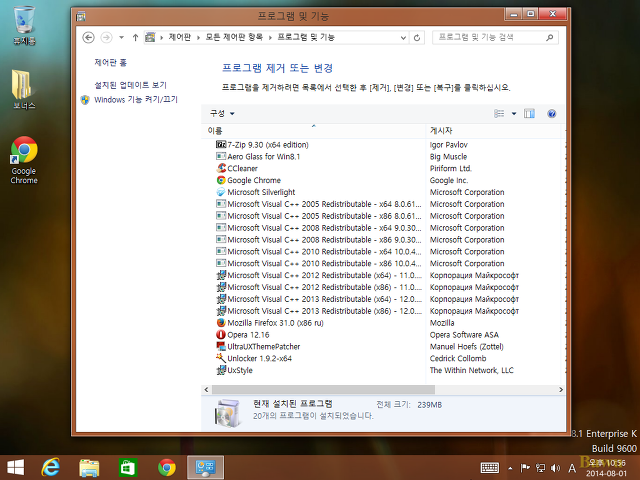This screenshot has width=640, height=480.
Task: Click the 제어판 breadcrumb
Action: click(x=180, y=38)
